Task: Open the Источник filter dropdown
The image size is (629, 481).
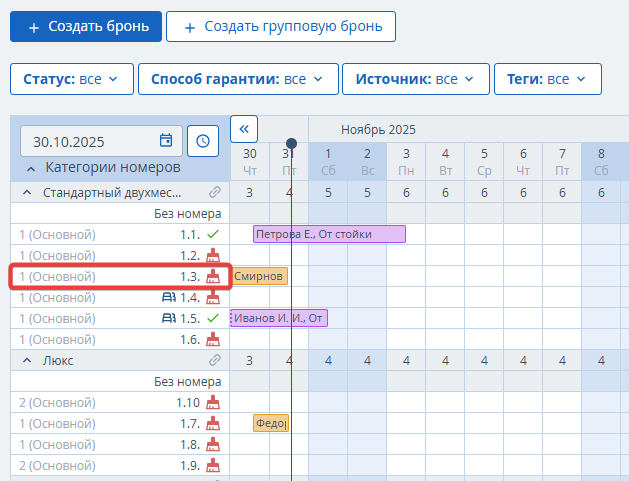Action: tap(415, 78)
